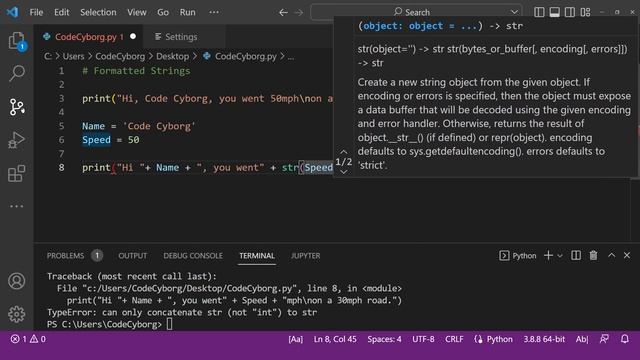Click the Ab| status bar item
Viewport: 640px width, 360px height.
[582, 339]
